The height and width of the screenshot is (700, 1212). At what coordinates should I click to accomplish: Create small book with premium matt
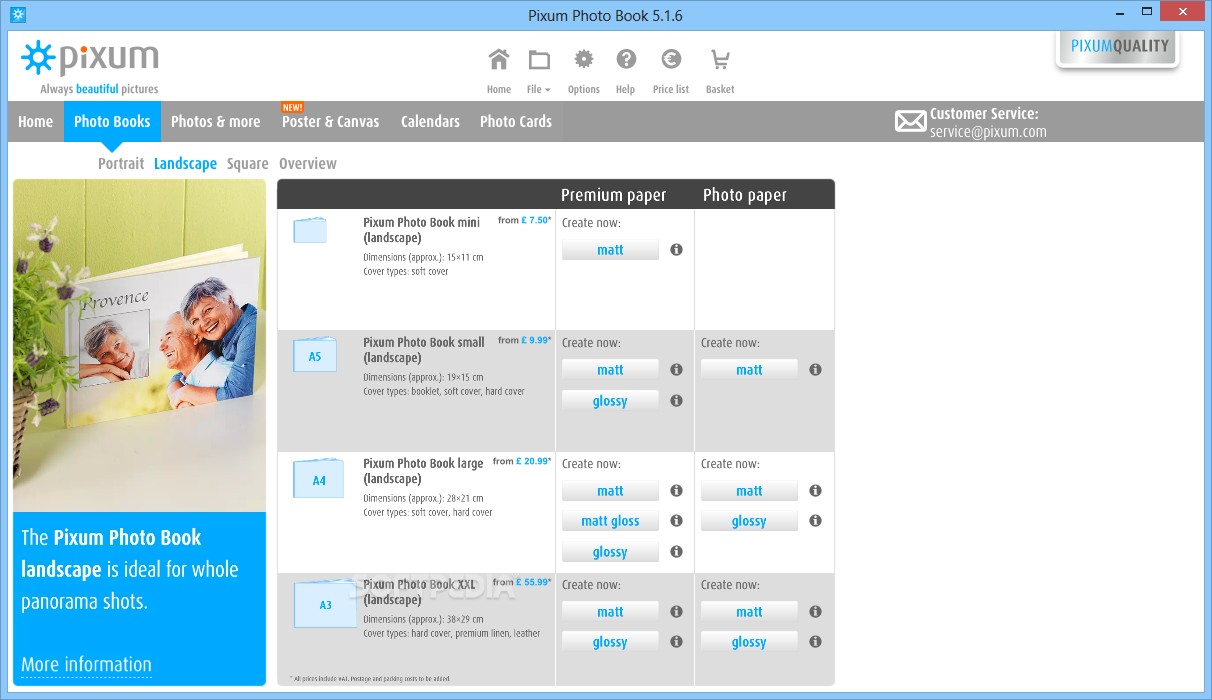610,370
